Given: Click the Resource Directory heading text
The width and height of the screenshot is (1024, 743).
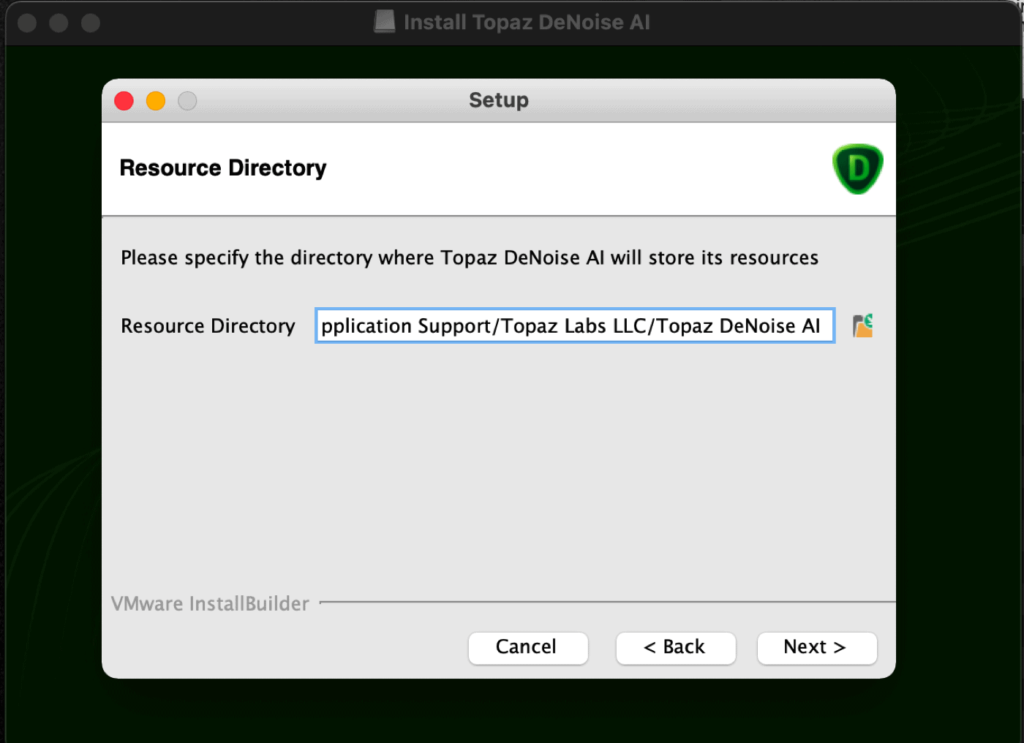Looking at the screenshot, I should coord(222,168).
